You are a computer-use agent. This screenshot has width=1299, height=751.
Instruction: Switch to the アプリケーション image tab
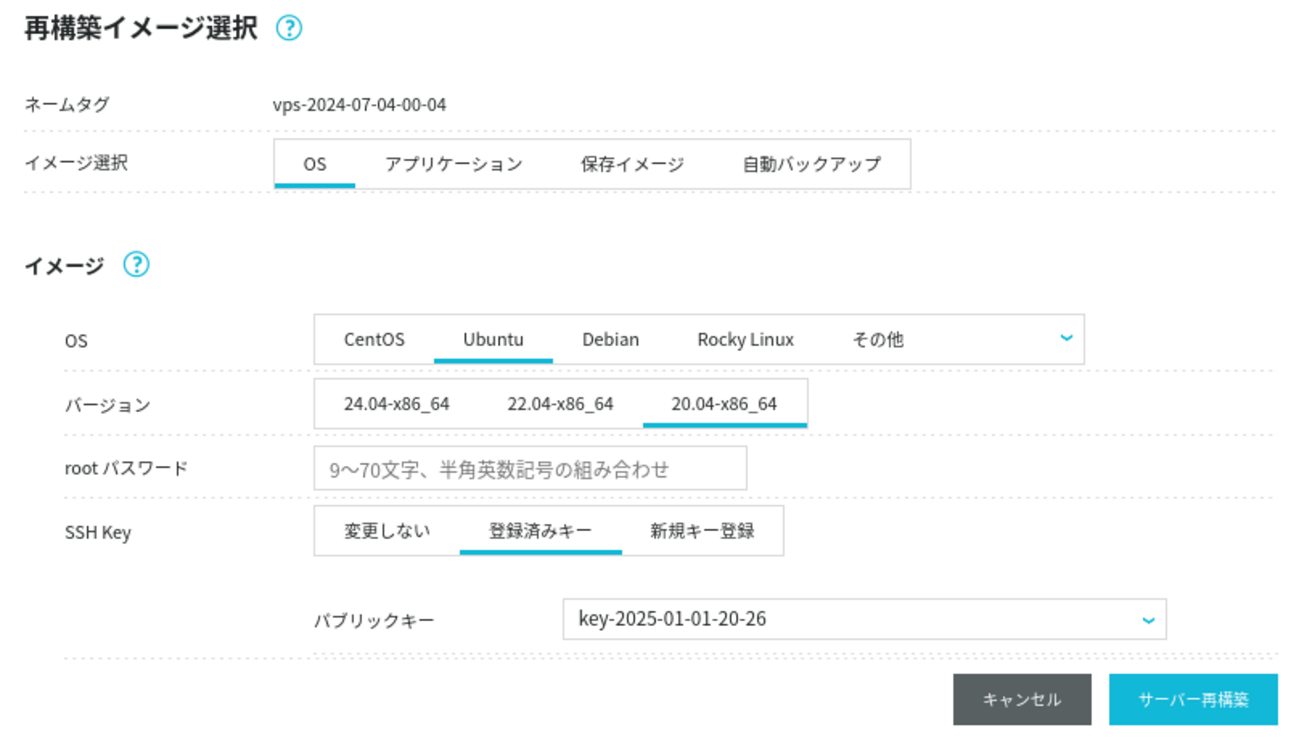click(454, 164)
